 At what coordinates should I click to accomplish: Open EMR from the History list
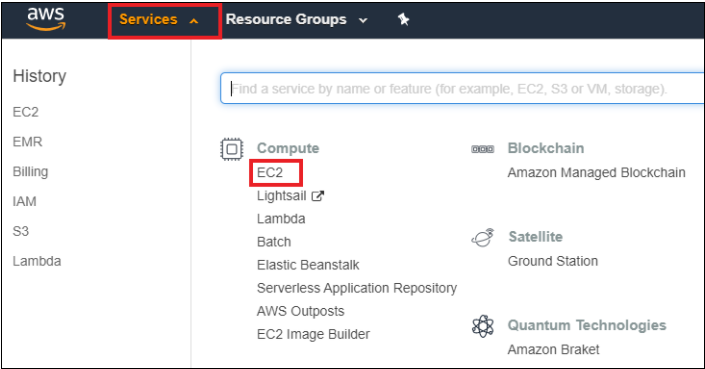27,142
